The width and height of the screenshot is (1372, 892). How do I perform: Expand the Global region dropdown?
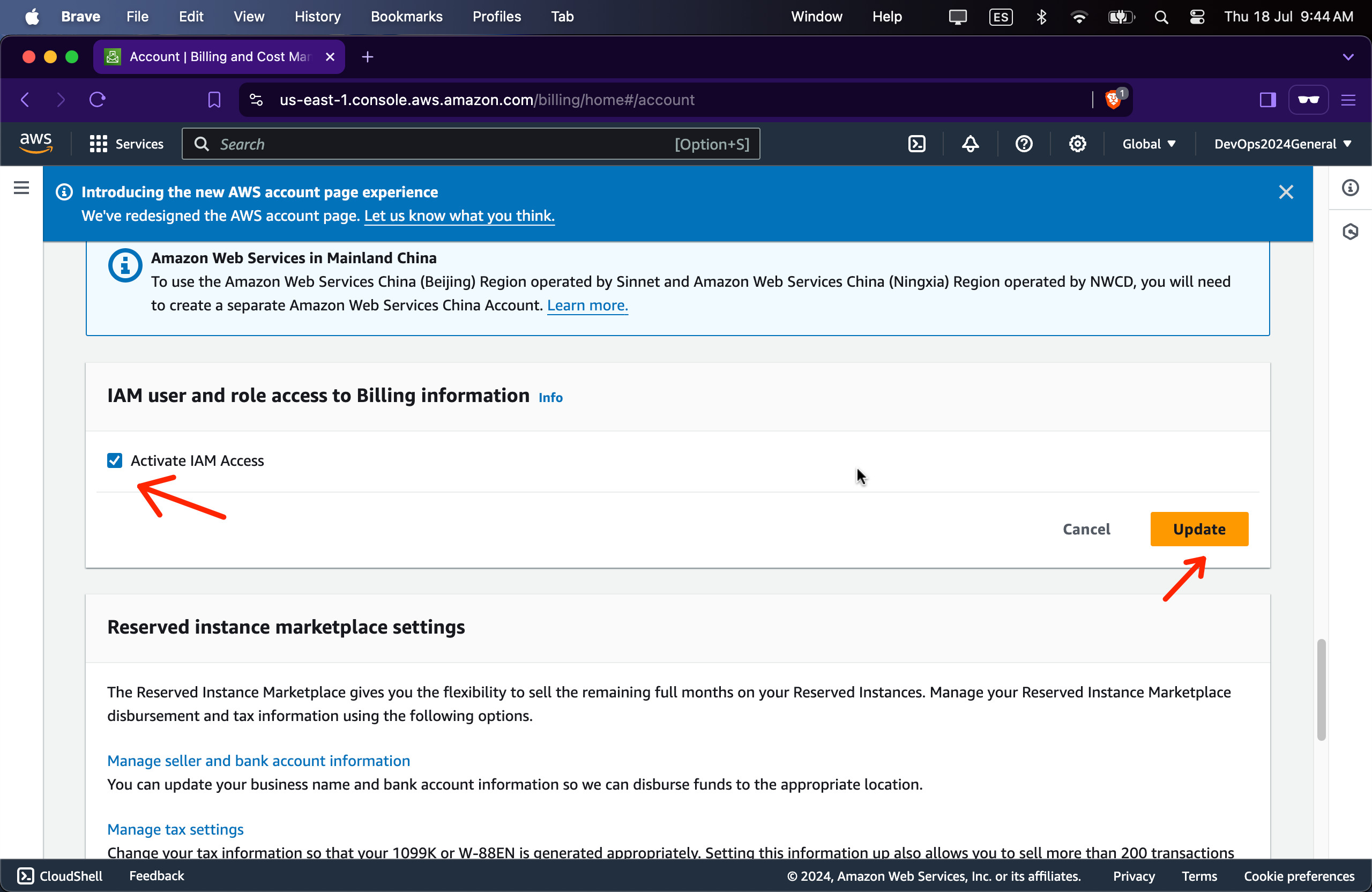click(x=1149, y=144)
